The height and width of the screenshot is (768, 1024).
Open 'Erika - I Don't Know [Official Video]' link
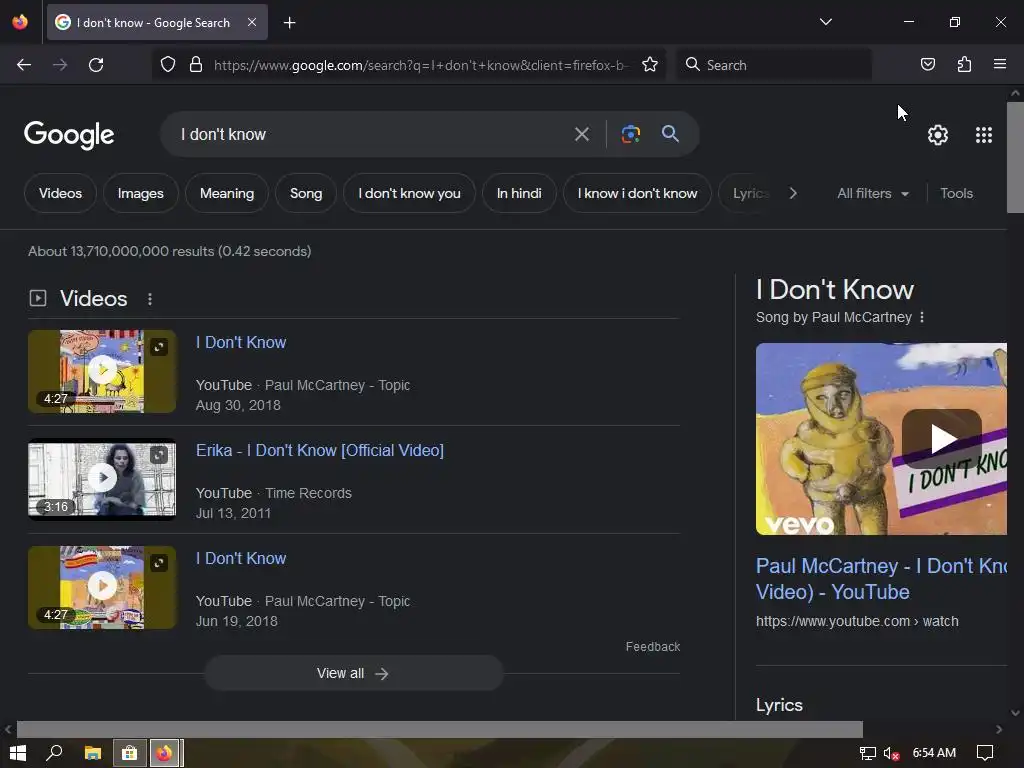(x=320, y=450)
